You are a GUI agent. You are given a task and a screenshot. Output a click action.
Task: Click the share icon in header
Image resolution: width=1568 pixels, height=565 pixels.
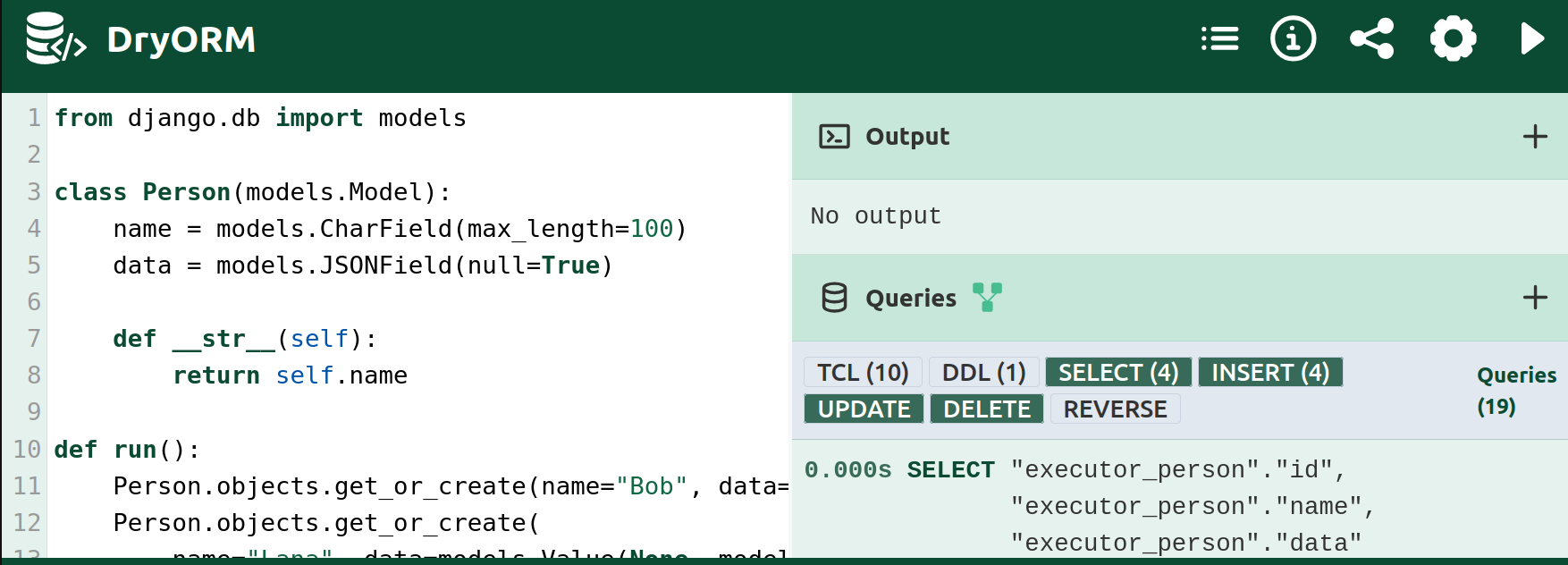point(1371,39)
